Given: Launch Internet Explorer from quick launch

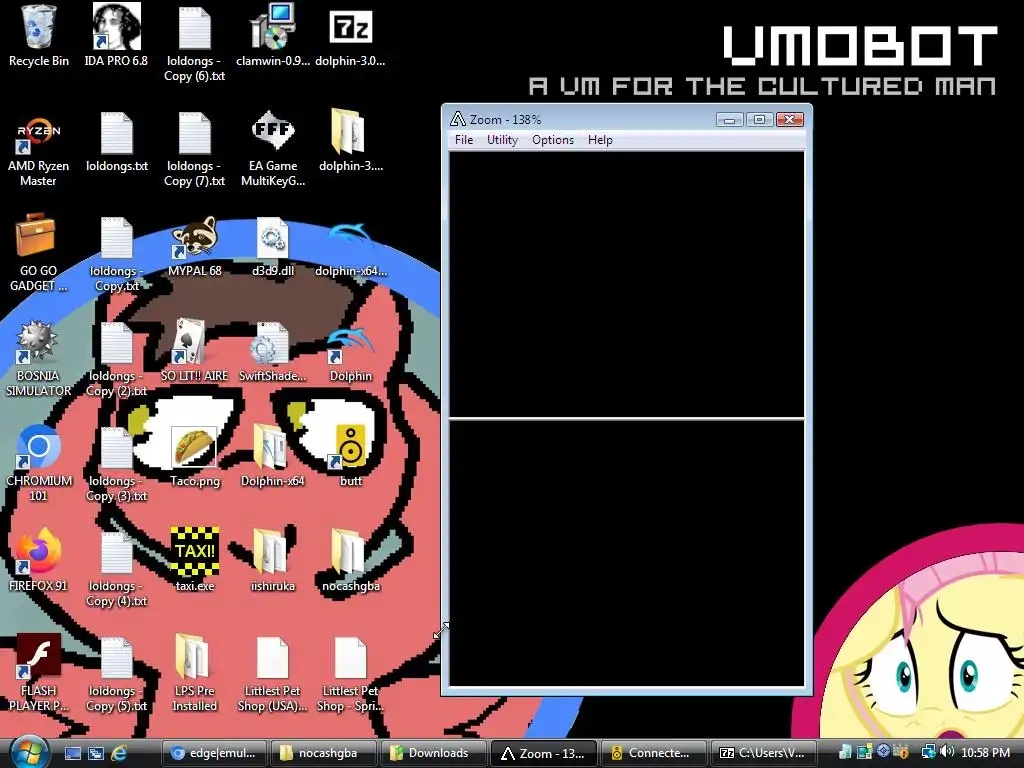Looking at the screenshot, I should 119,753.
